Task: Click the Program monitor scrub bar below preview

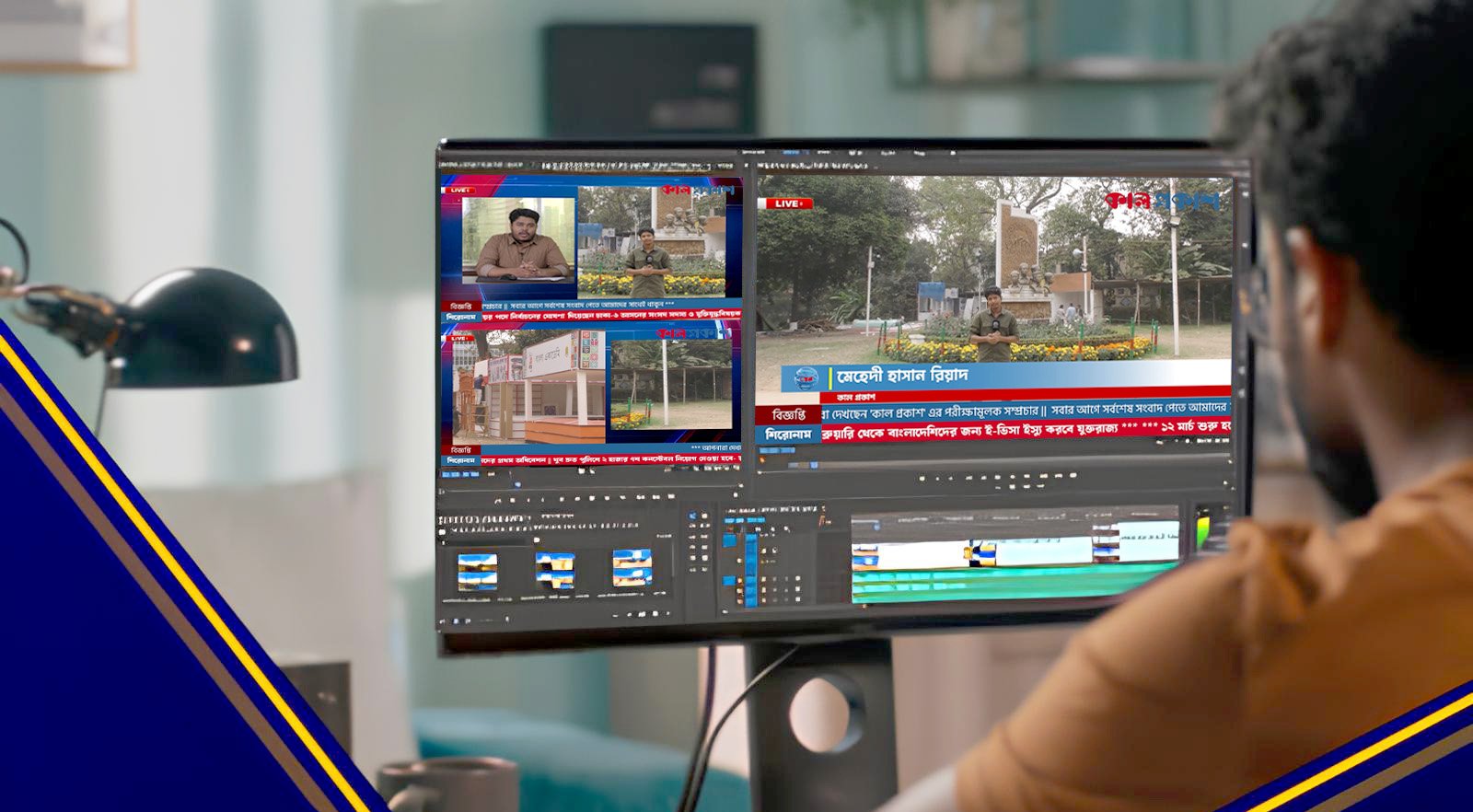Action: [x=994, y=462]
